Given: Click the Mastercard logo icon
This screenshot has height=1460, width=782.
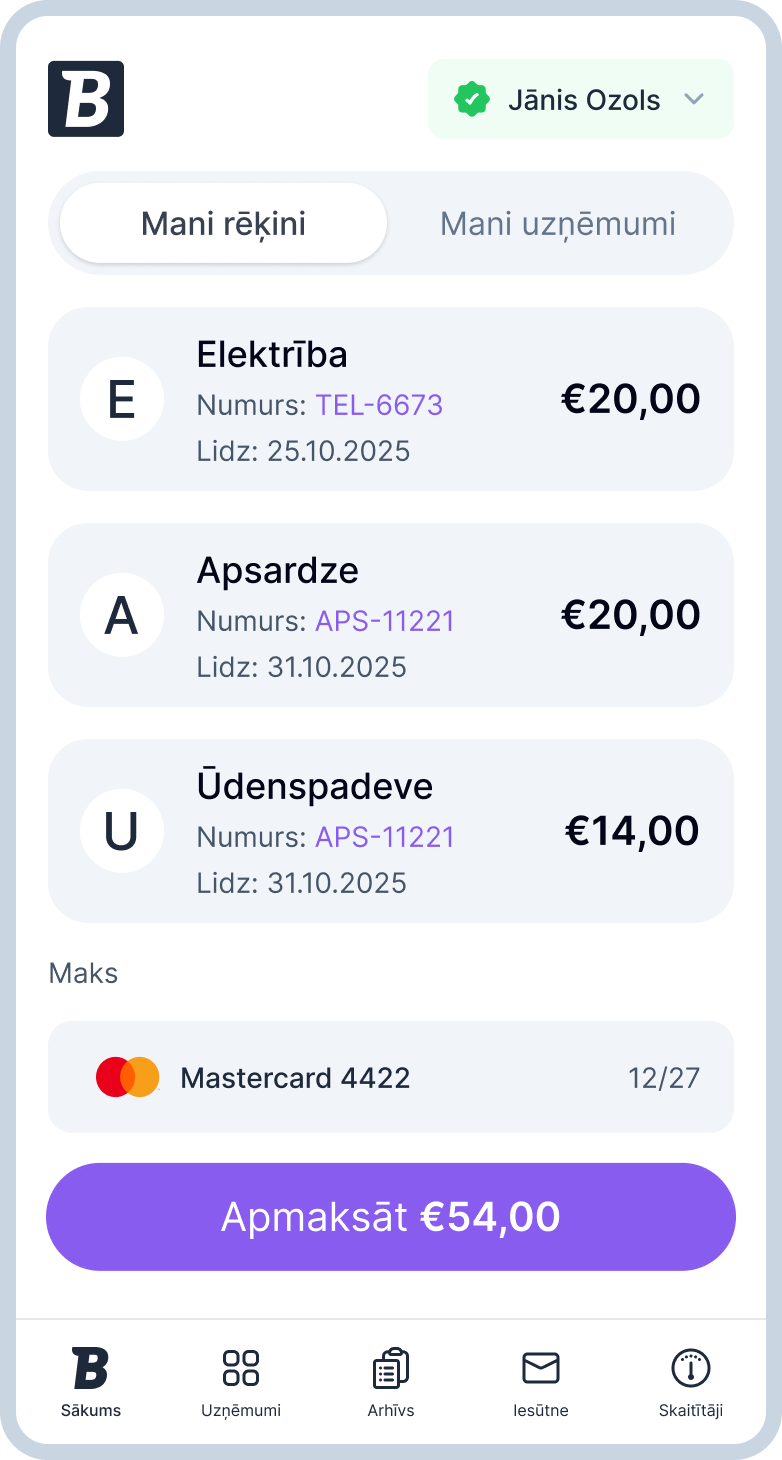Looking at the screenshot, I should pos(128,1077).
